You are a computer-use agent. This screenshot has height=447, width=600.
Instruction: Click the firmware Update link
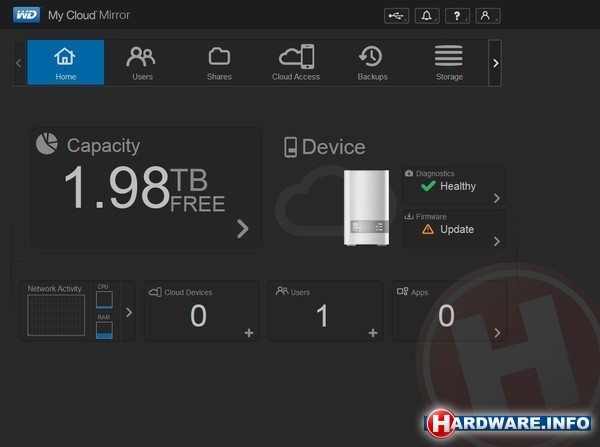tap(457, 230)
